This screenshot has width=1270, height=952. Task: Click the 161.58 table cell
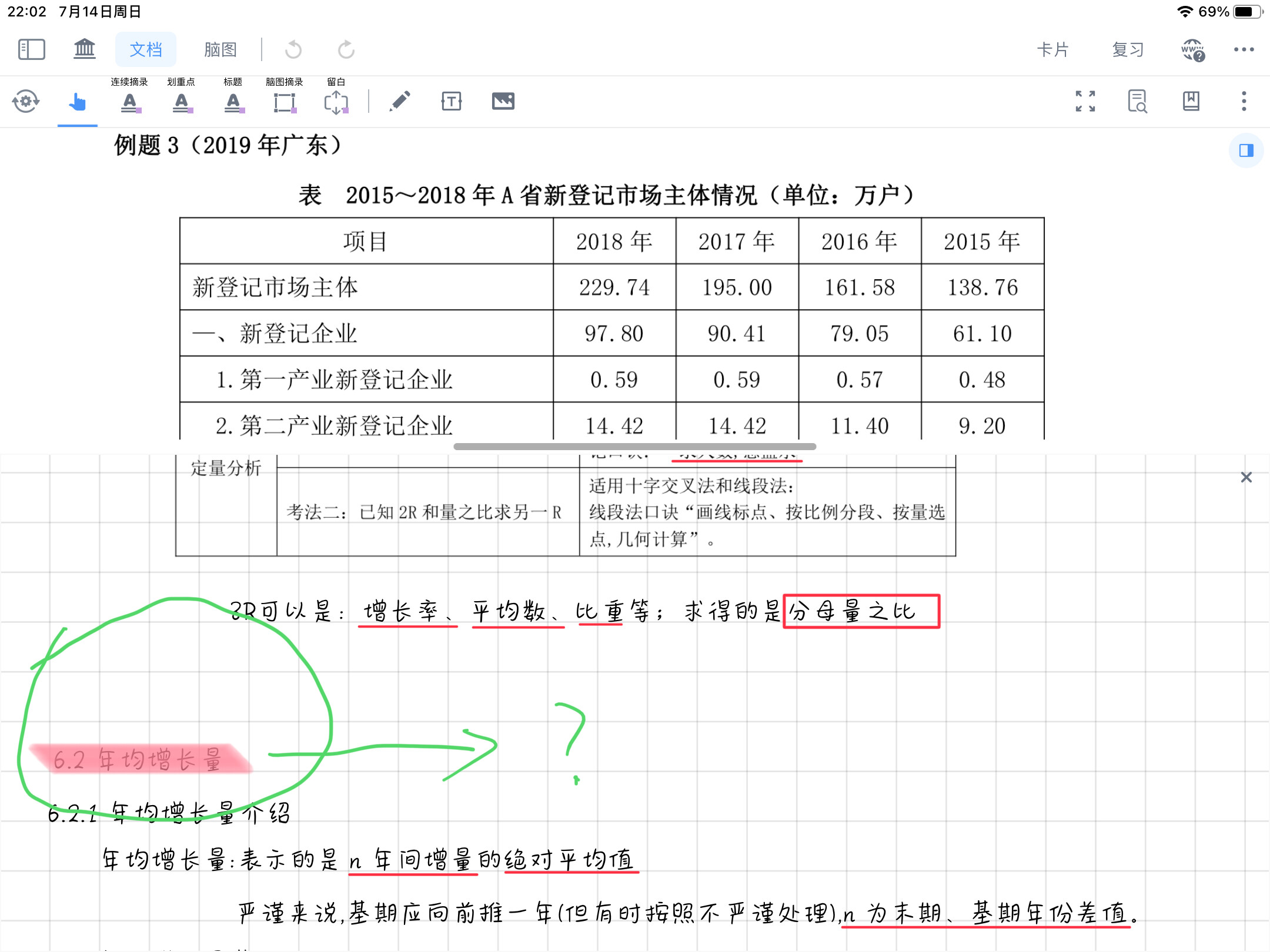pos(860,287)
